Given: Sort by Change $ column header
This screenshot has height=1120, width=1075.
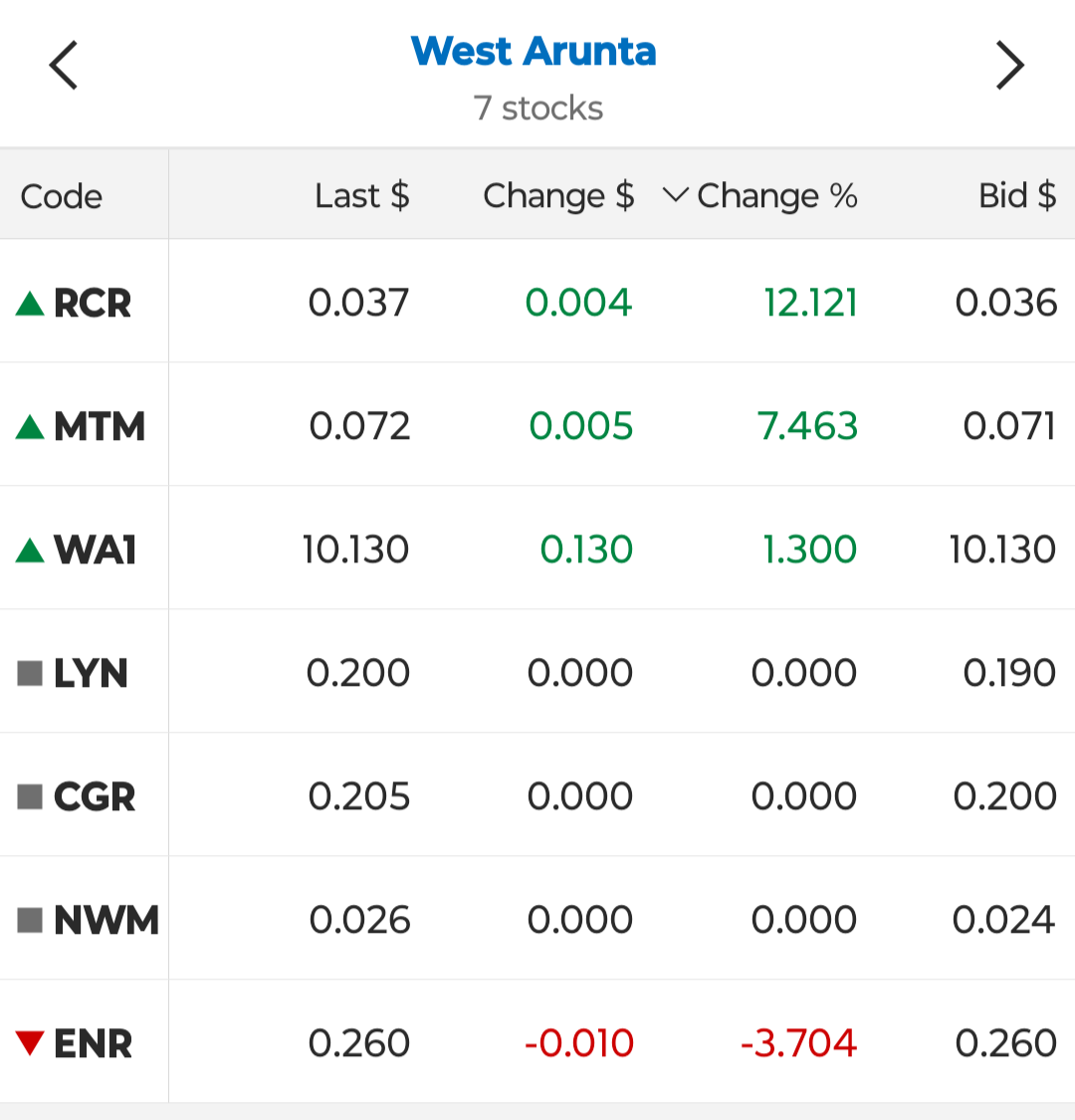Looking at the screenshot, I should 558,196.
